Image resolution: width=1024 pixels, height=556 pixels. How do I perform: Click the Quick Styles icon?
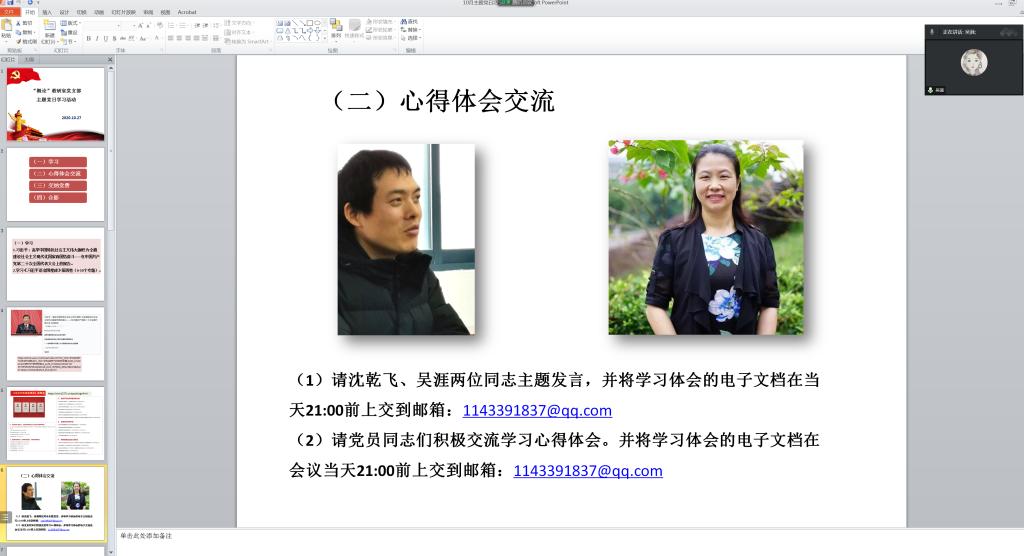coord(355,28)
